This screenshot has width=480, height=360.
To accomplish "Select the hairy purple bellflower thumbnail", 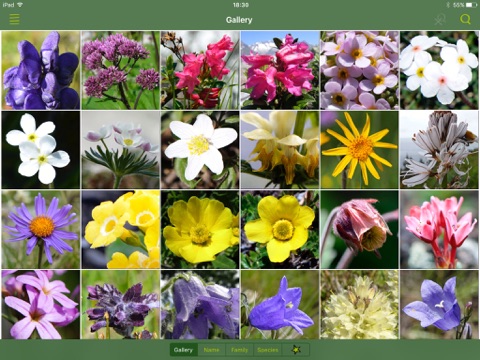I will (200, 305).
